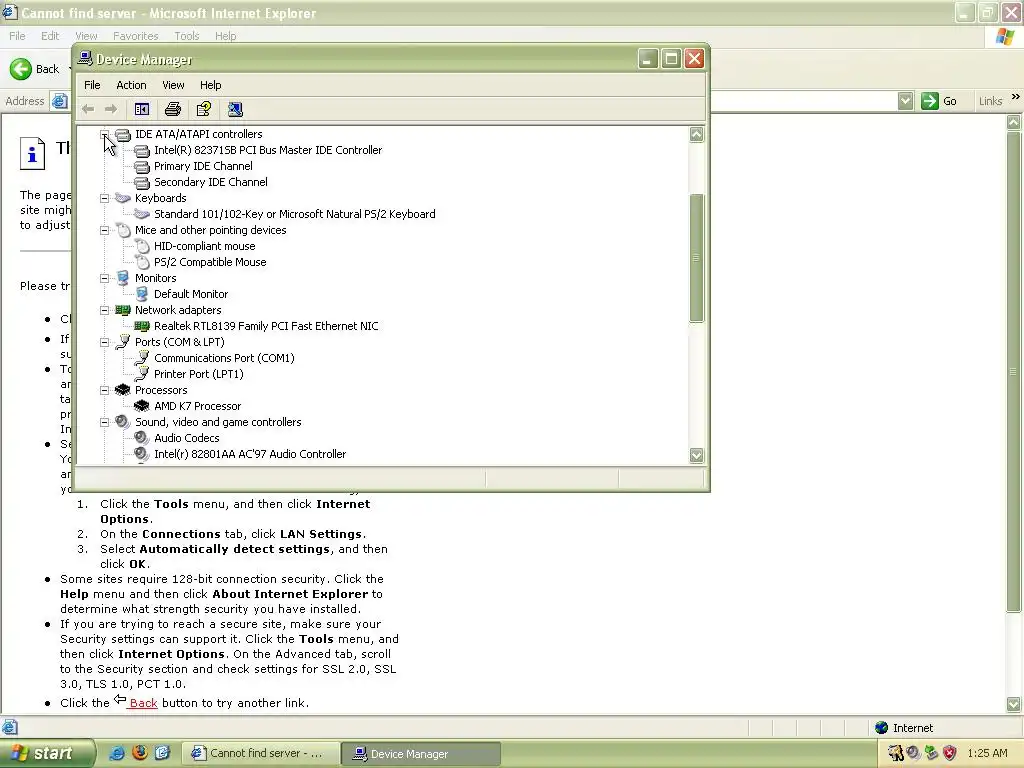Image resolution: width=1024 pixels, height=768 pixels.
Task: Select Sound, video and game controllers icon
Action: click(123, 422)
